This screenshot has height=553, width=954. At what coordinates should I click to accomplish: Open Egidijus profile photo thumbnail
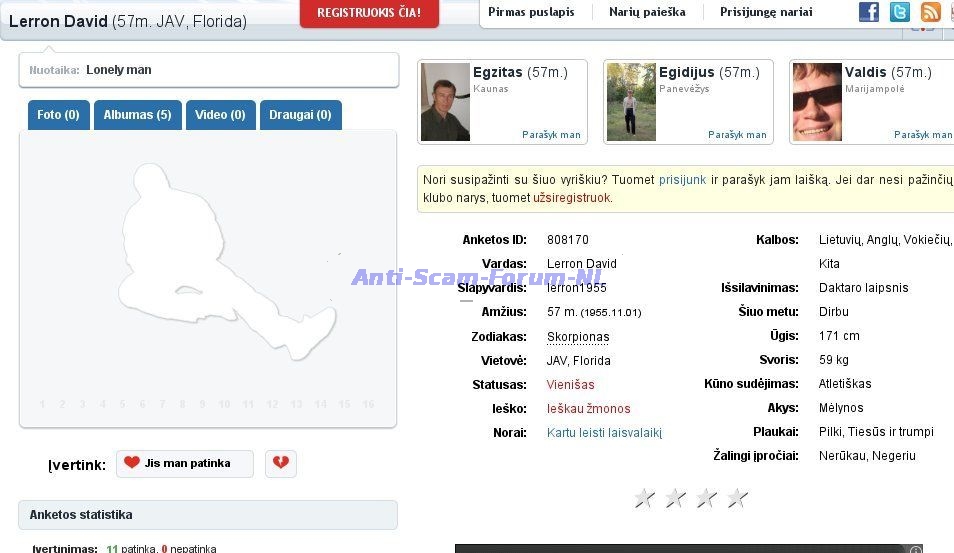[x=631, y=102]
